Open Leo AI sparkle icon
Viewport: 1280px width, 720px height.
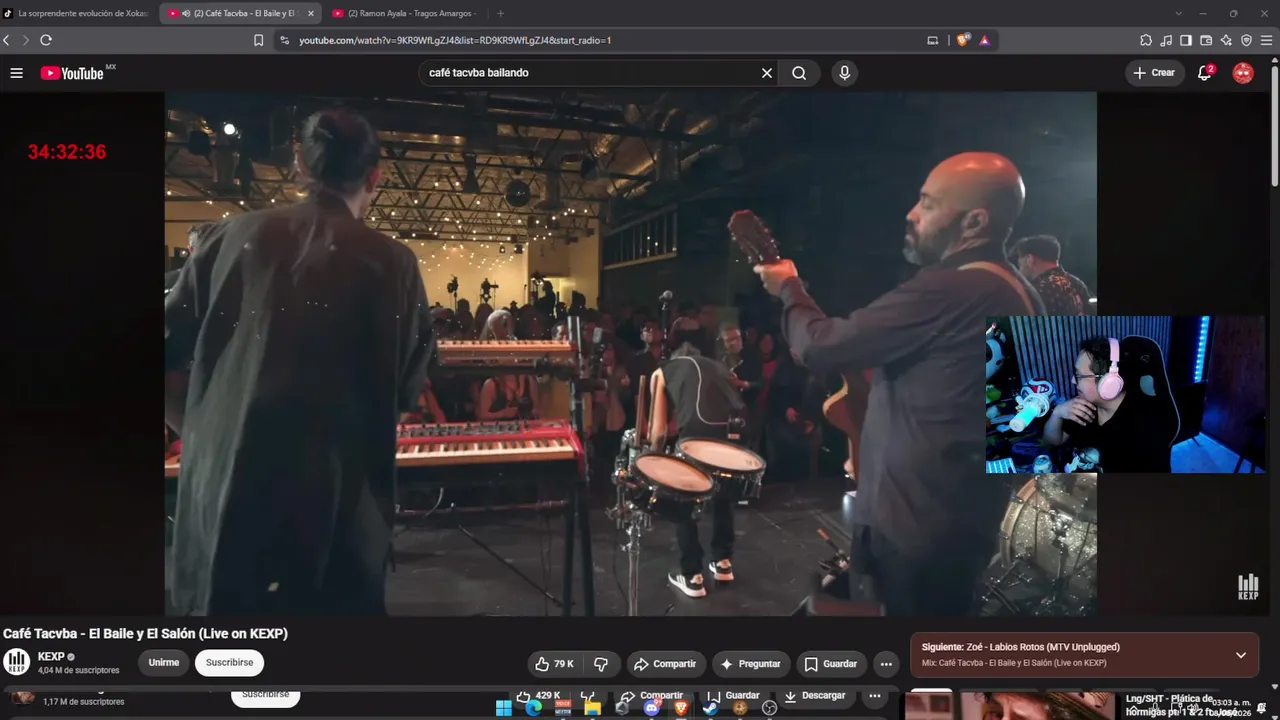pyautogui.click(x=1226, y=40)
